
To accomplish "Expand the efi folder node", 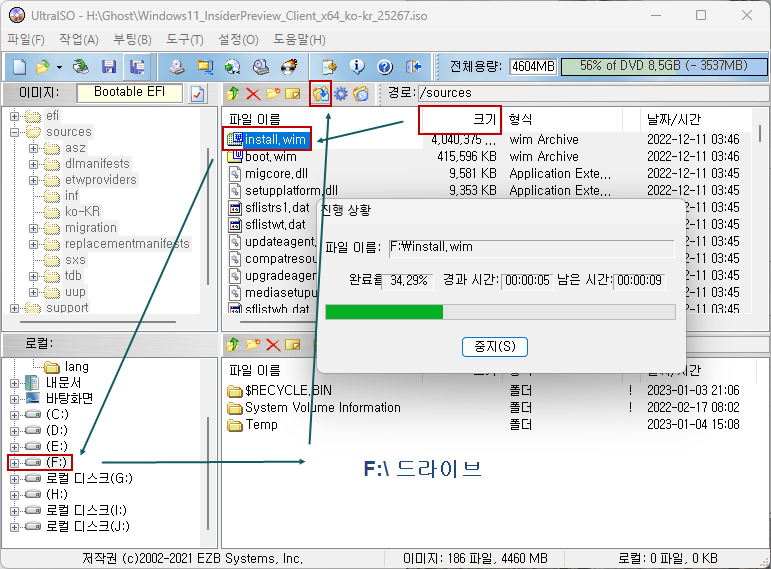I will (x=14, y=117).
